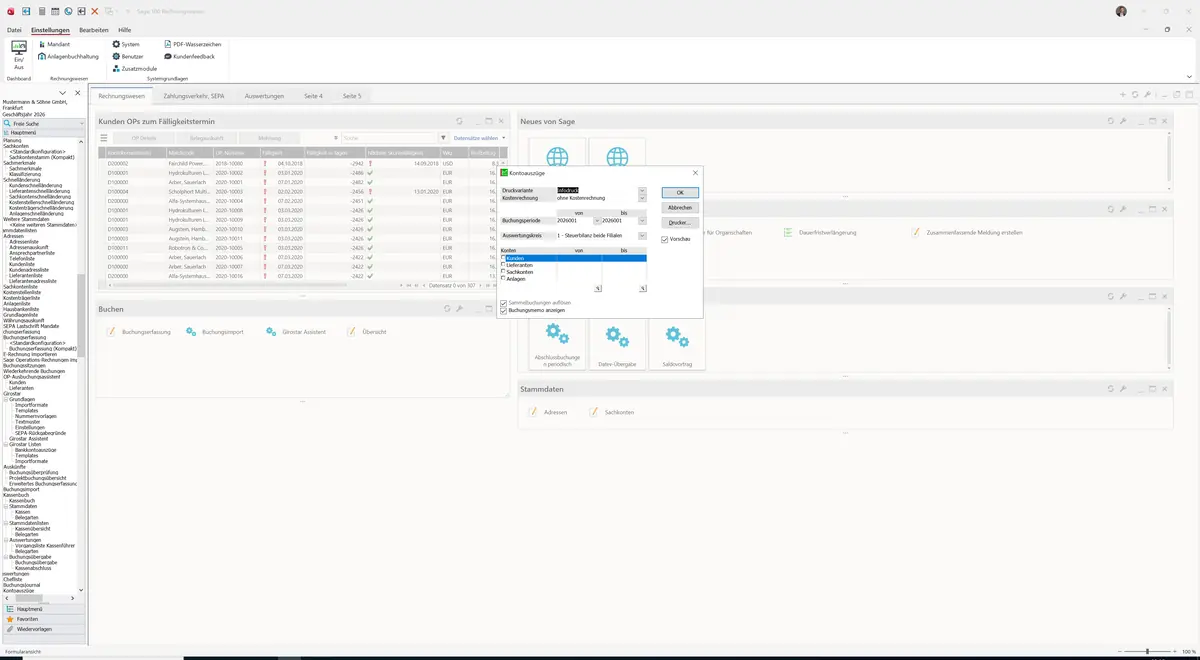Viewport: 1200px width, 660px height.
Task: Open the Kundenfeedback option
Action: point(189,56)
